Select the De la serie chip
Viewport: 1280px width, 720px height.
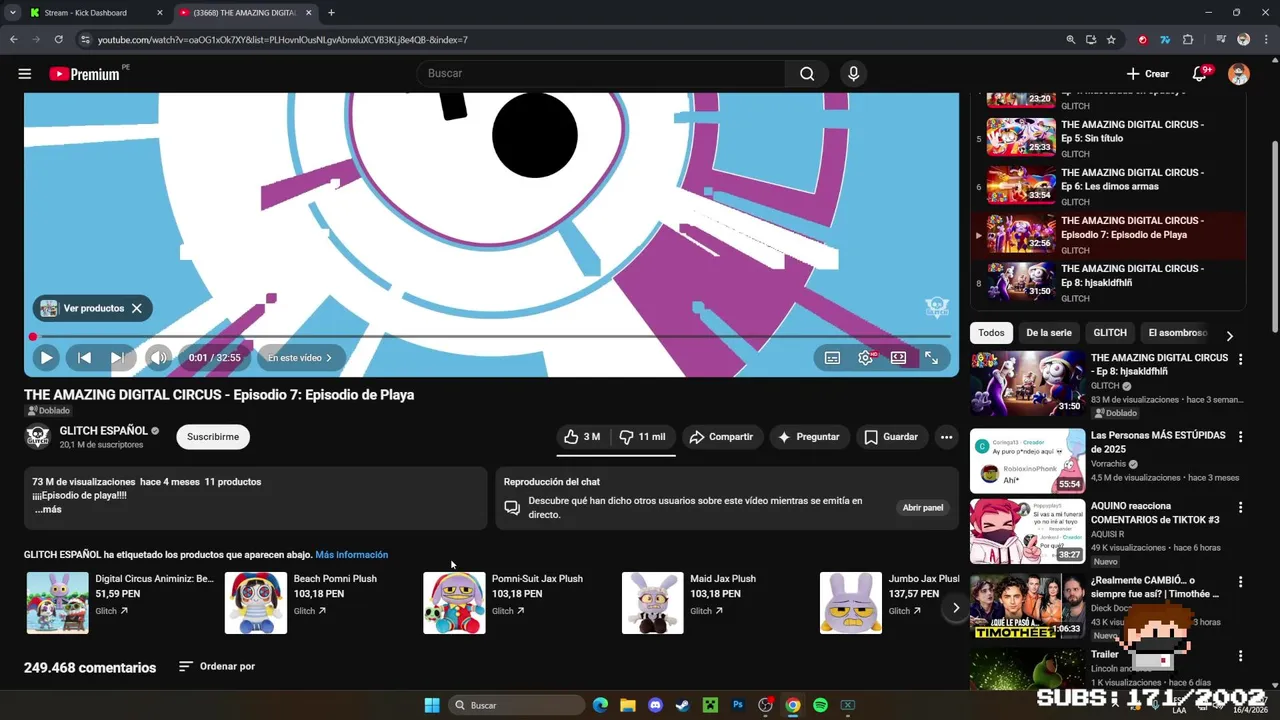coord(1049,333)
